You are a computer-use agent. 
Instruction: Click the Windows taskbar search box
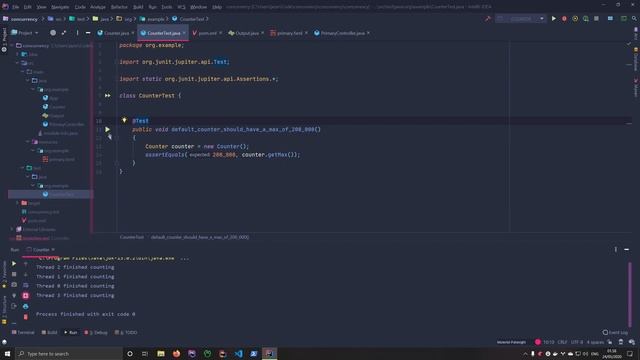click(69, 353)
